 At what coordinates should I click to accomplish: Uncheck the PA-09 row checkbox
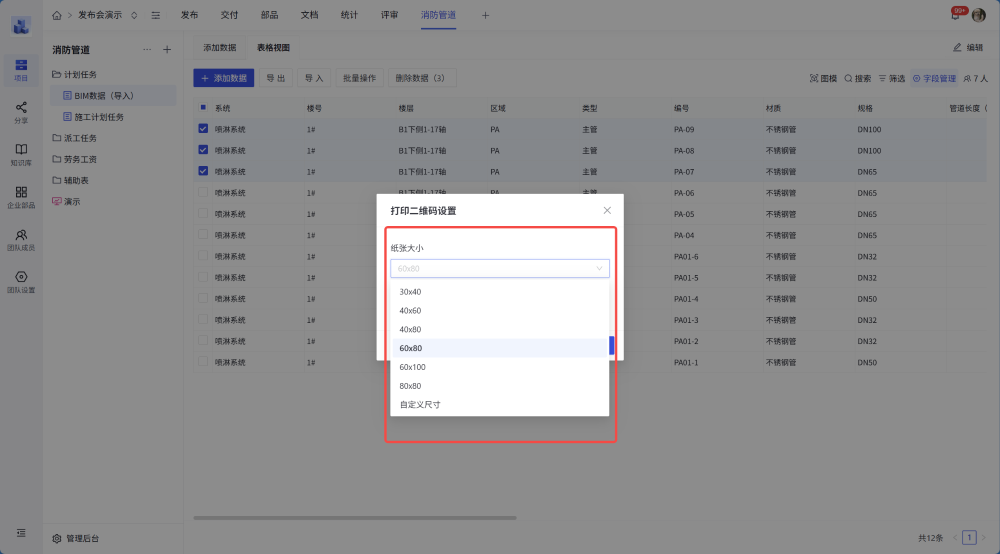(x=204, y=129)
